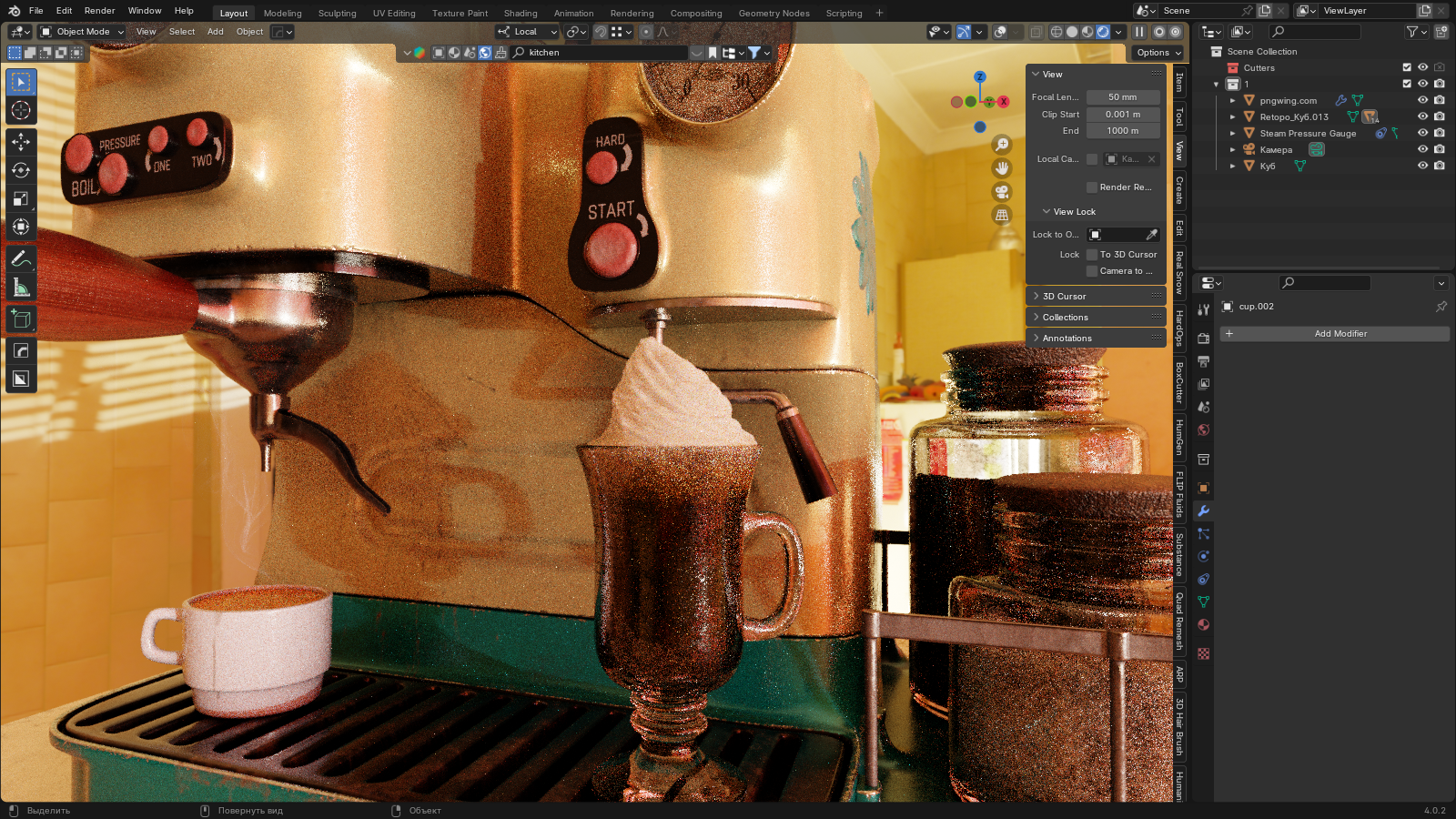Screen dimensions: 1456x819
Task: Hide the pngwing.com object in outliner
Action: point(1422,100)
